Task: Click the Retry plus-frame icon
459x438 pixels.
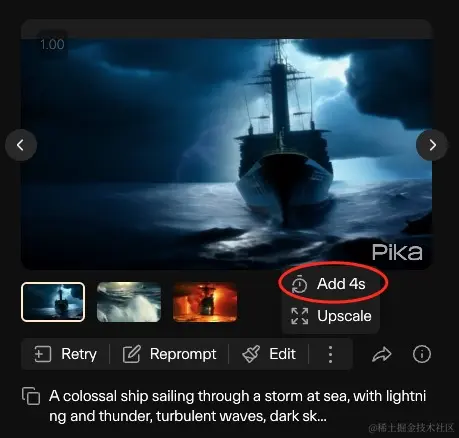Action: pyautogui.click(x=43, y=354)
